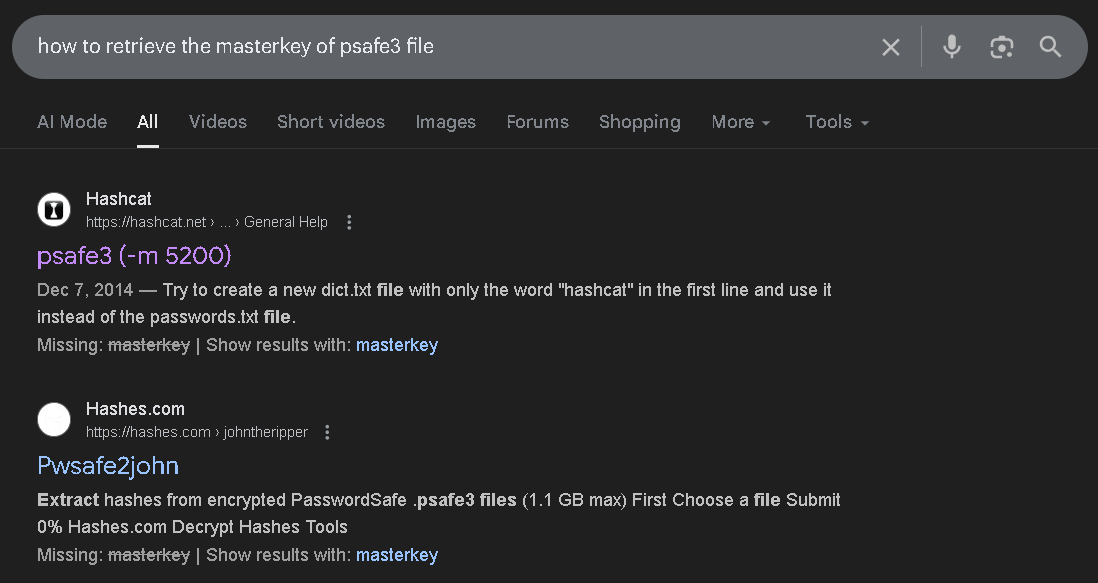Open Google Lens image search icon

[1001, 47]
